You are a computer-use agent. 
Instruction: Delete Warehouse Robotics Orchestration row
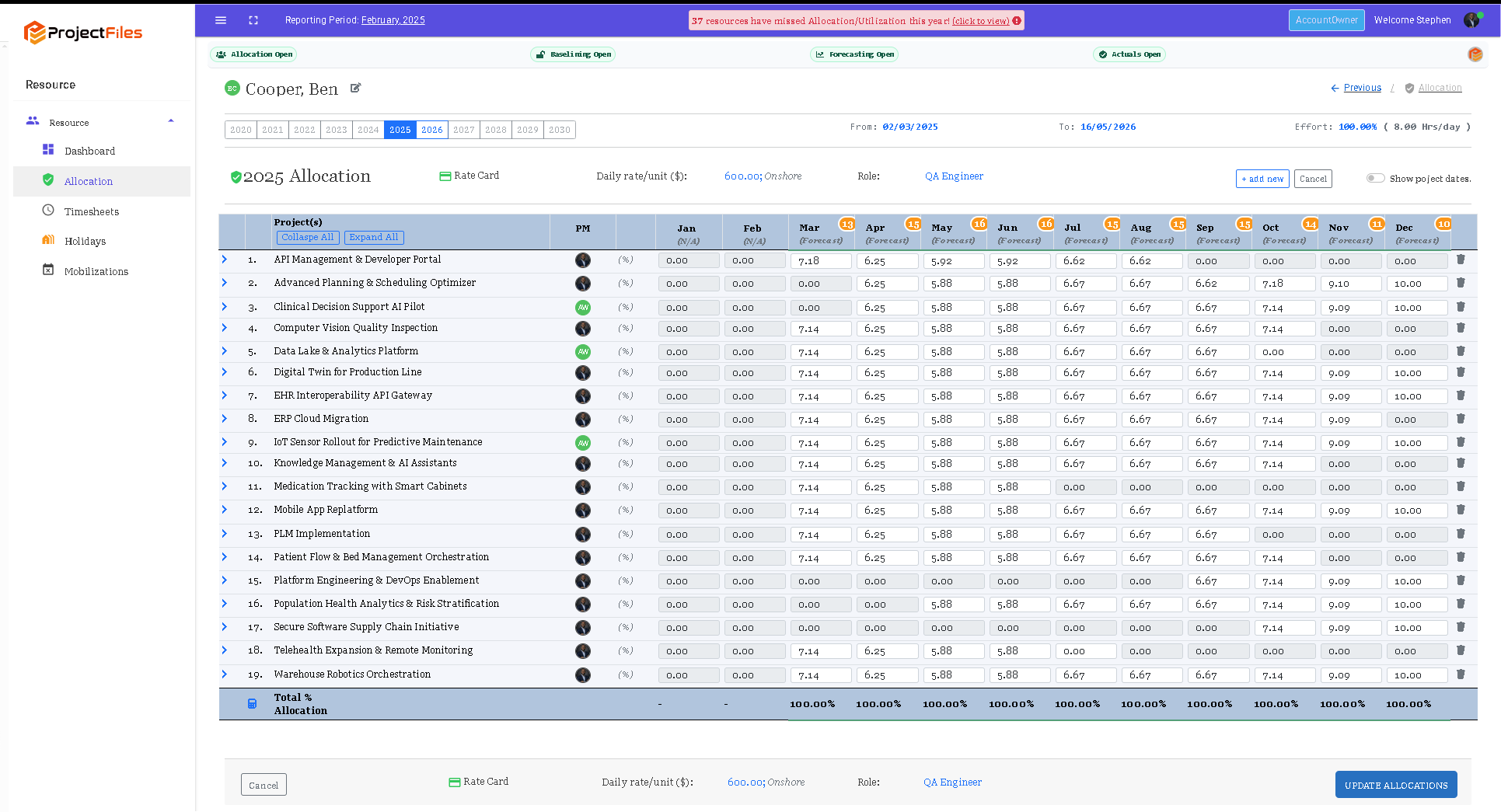tap(1461, 674)
